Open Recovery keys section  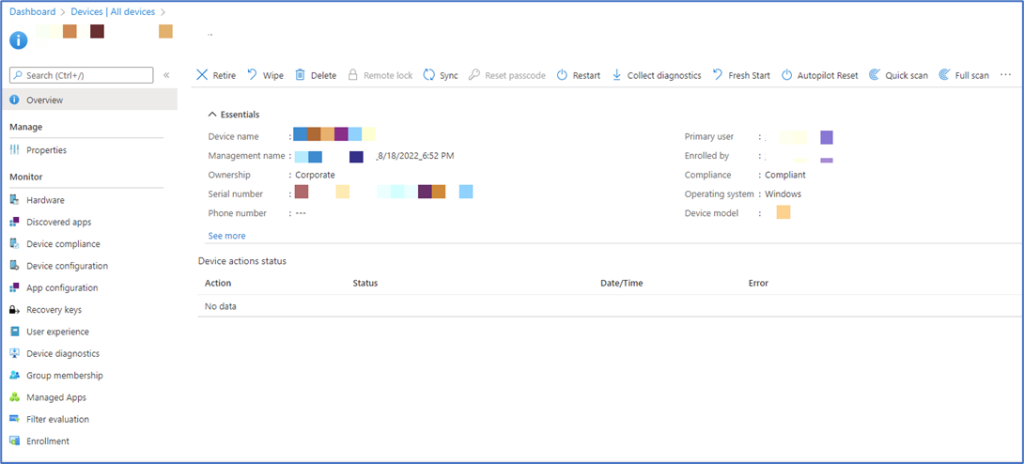click(46, 310)
